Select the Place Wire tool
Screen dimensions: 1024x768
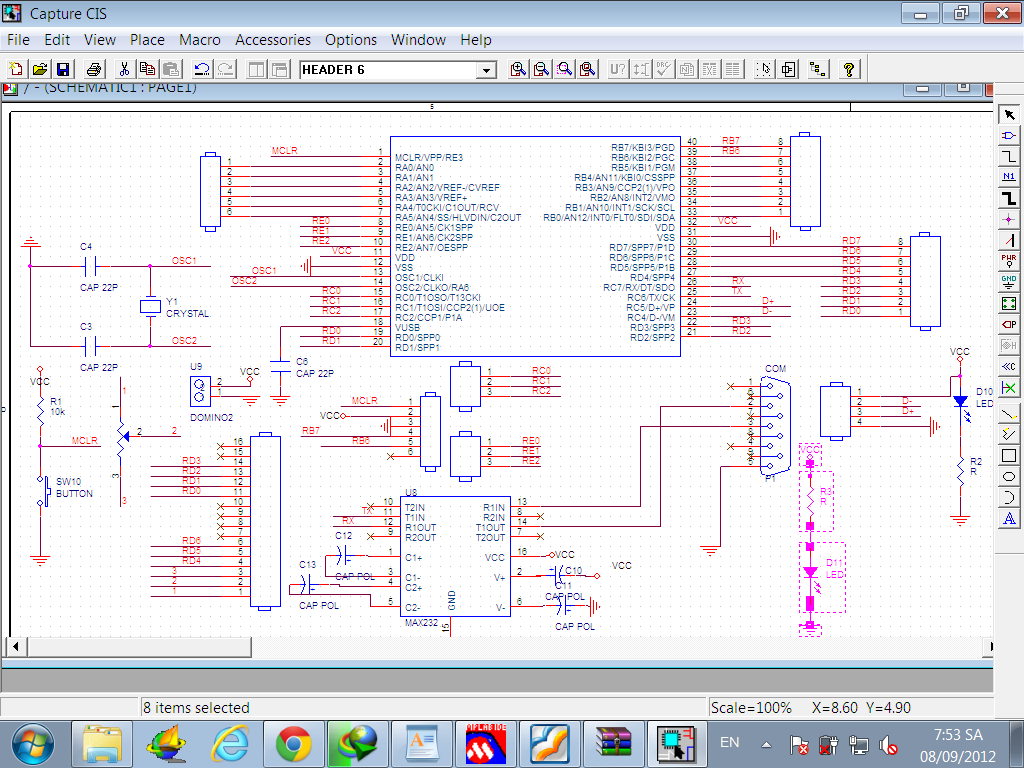pos(1009,156)
